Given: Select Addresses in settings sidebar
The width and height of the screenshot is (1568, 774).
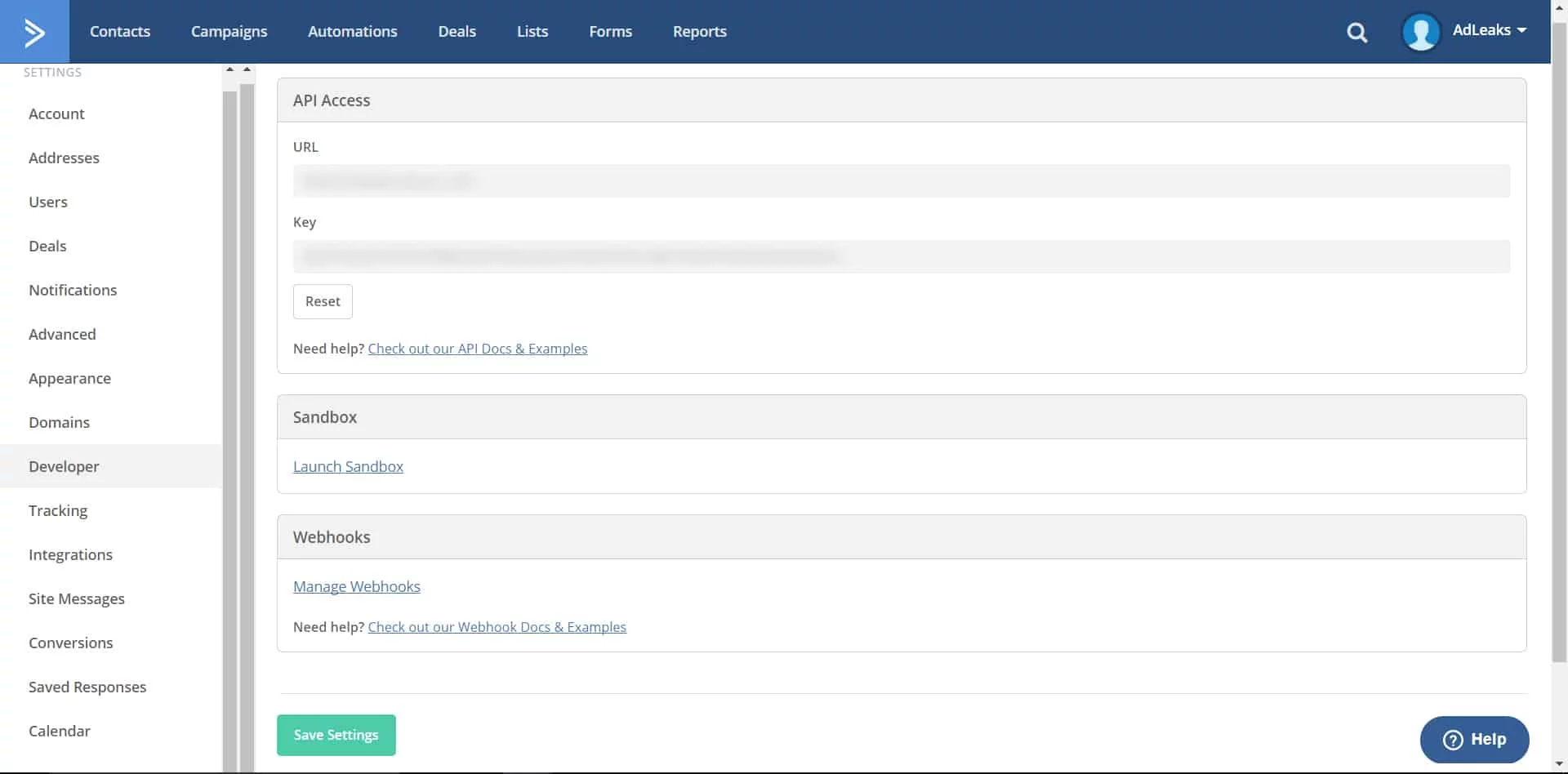Looking at the screenshot, I should [111, 158].
